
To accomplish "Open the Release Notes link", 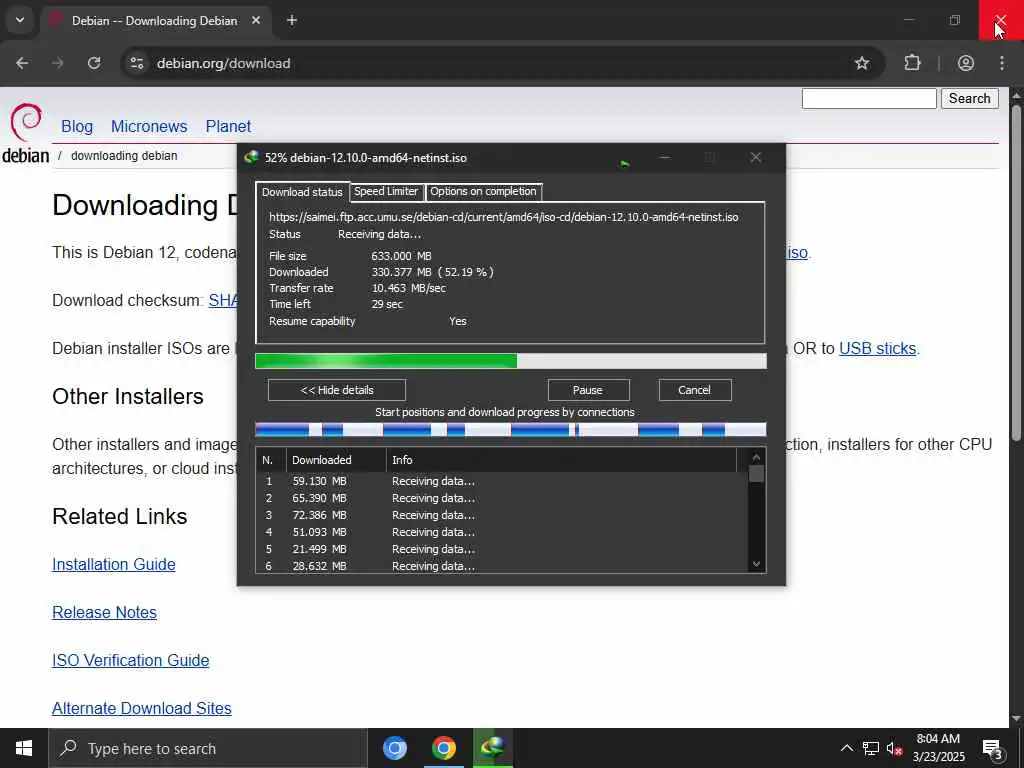I will tap(104, 613).
